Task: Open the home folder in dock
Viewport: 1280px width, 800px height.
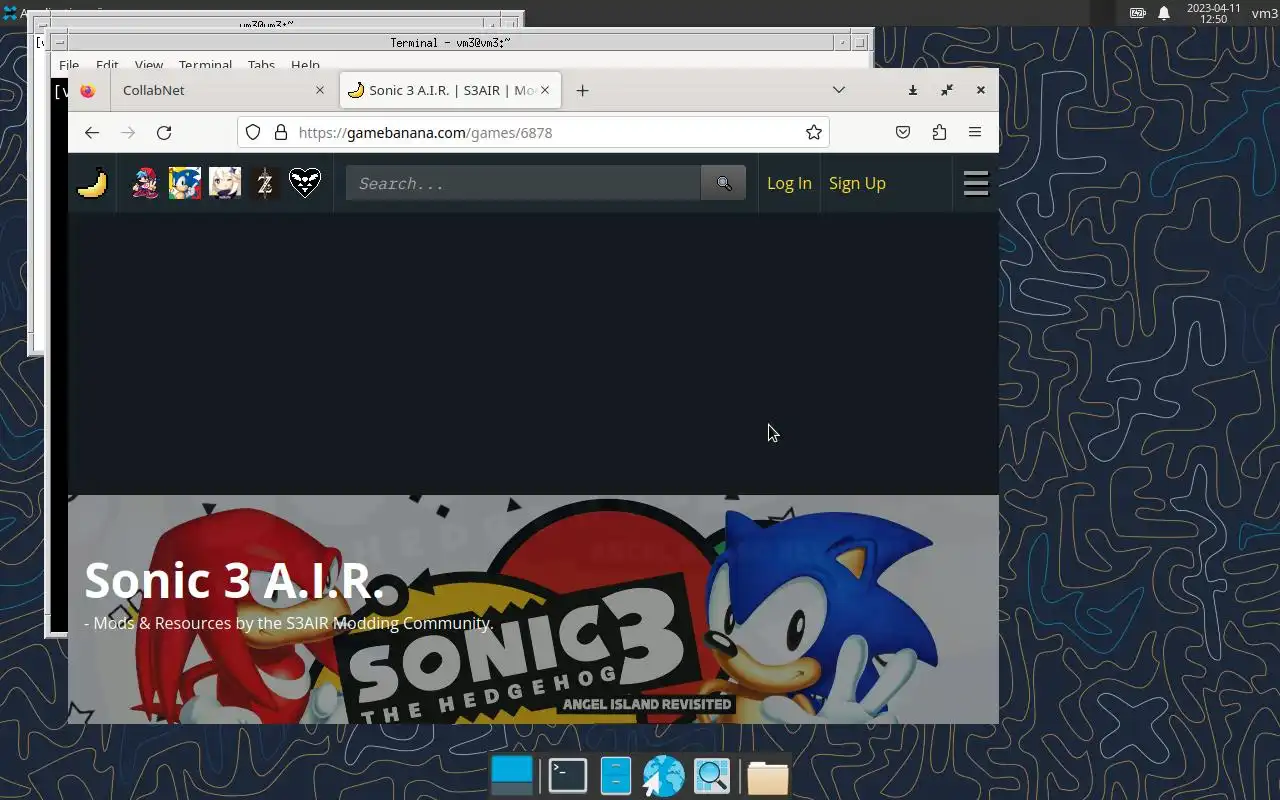Action: [x=767, y=777]
